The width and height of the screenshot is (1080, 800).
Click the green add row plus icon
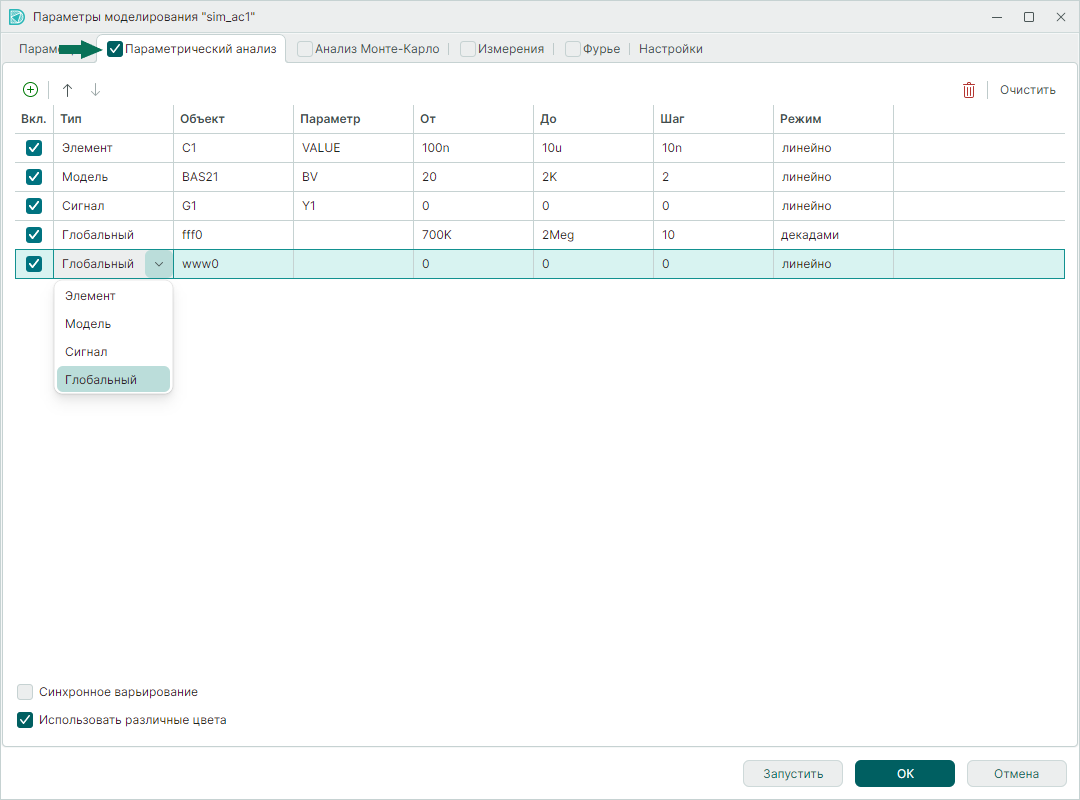30,90
